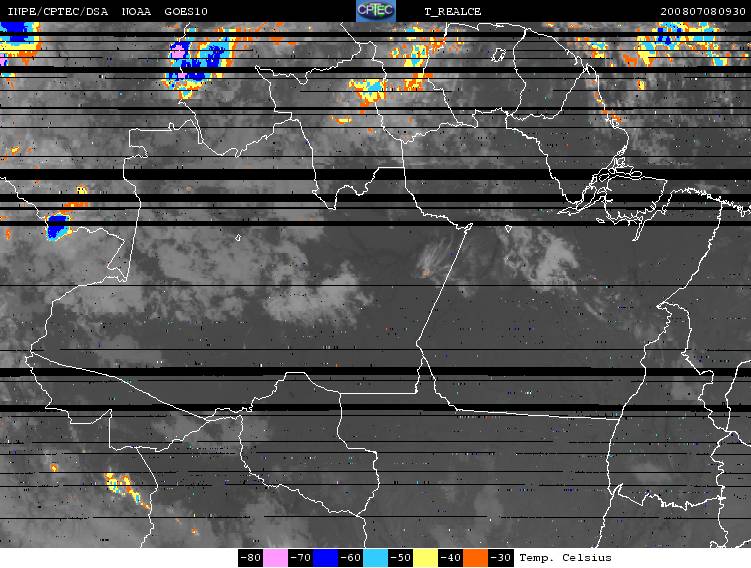
Task: Click the NOAA label in the header
Action: pyautogui.click(x=136, y=11)
